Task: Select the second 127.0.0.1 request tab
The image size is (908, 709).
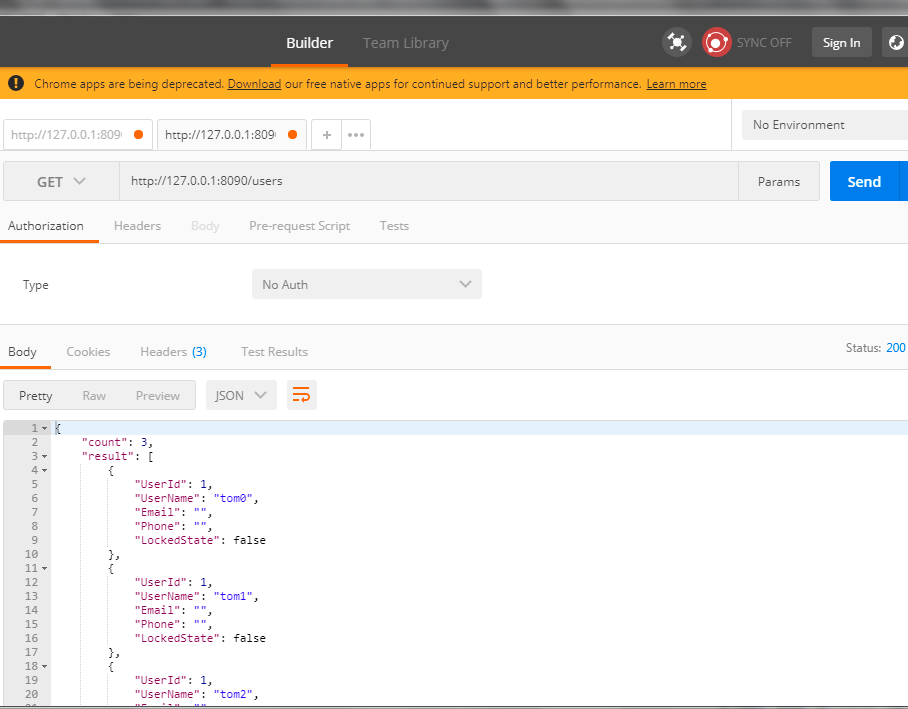Action: tap(232, 135)
